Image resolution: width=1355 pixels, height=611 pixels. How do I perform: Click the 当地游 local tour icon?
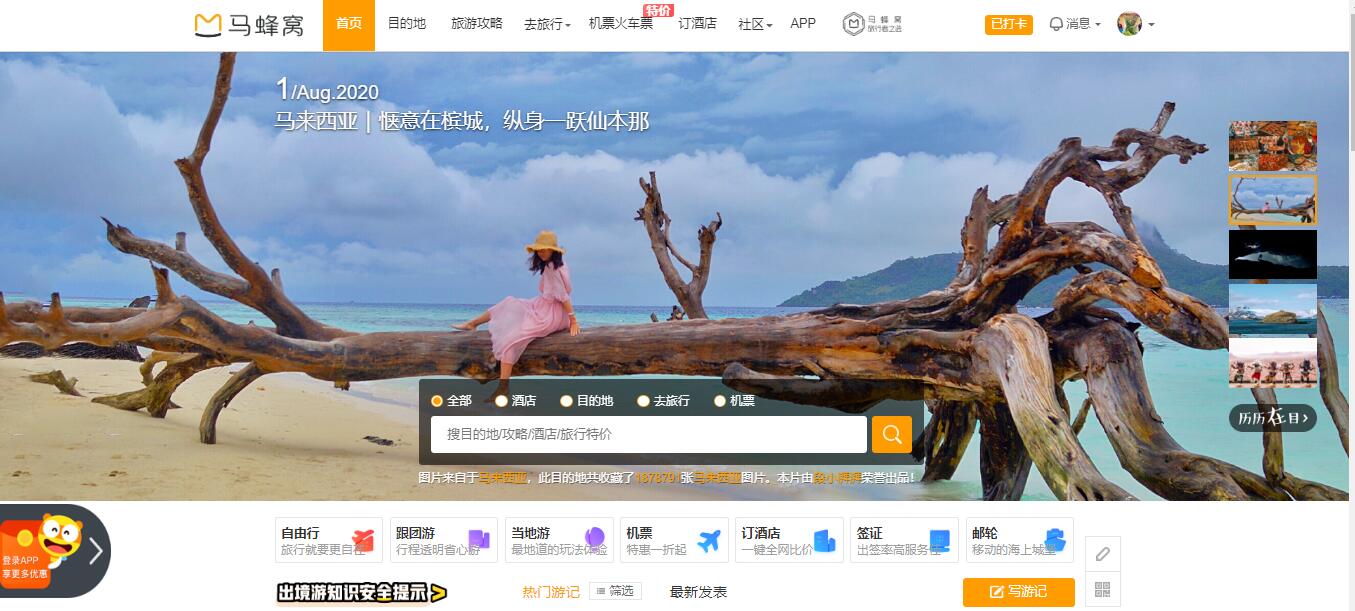(596, 535)
